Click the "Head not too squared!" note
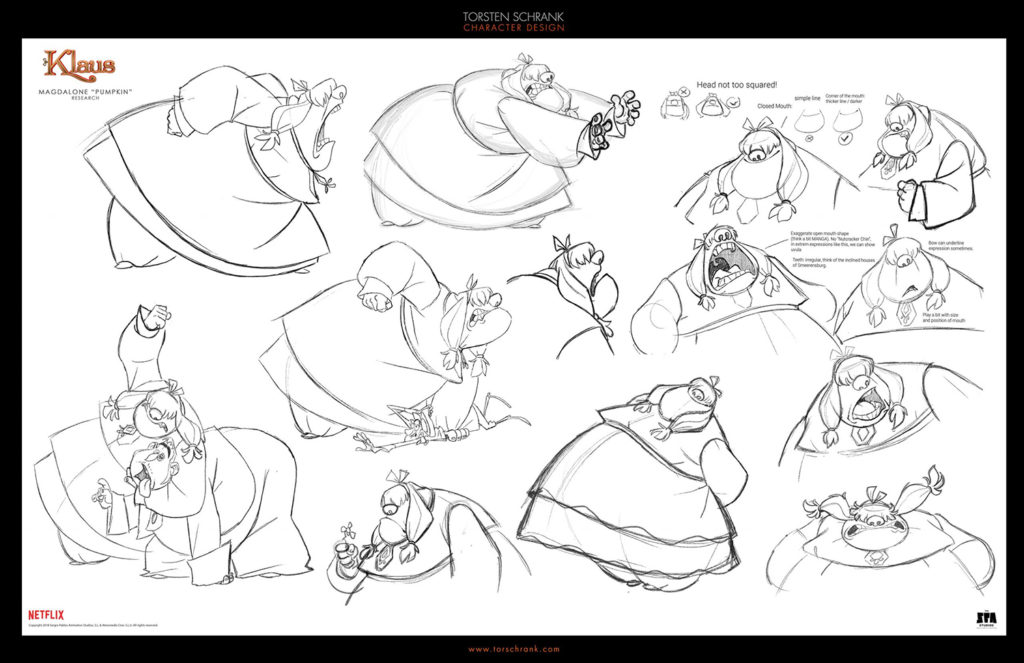The height and width of the screenshot is (663, 1024). pyautogui.click(x=737, y=85)
